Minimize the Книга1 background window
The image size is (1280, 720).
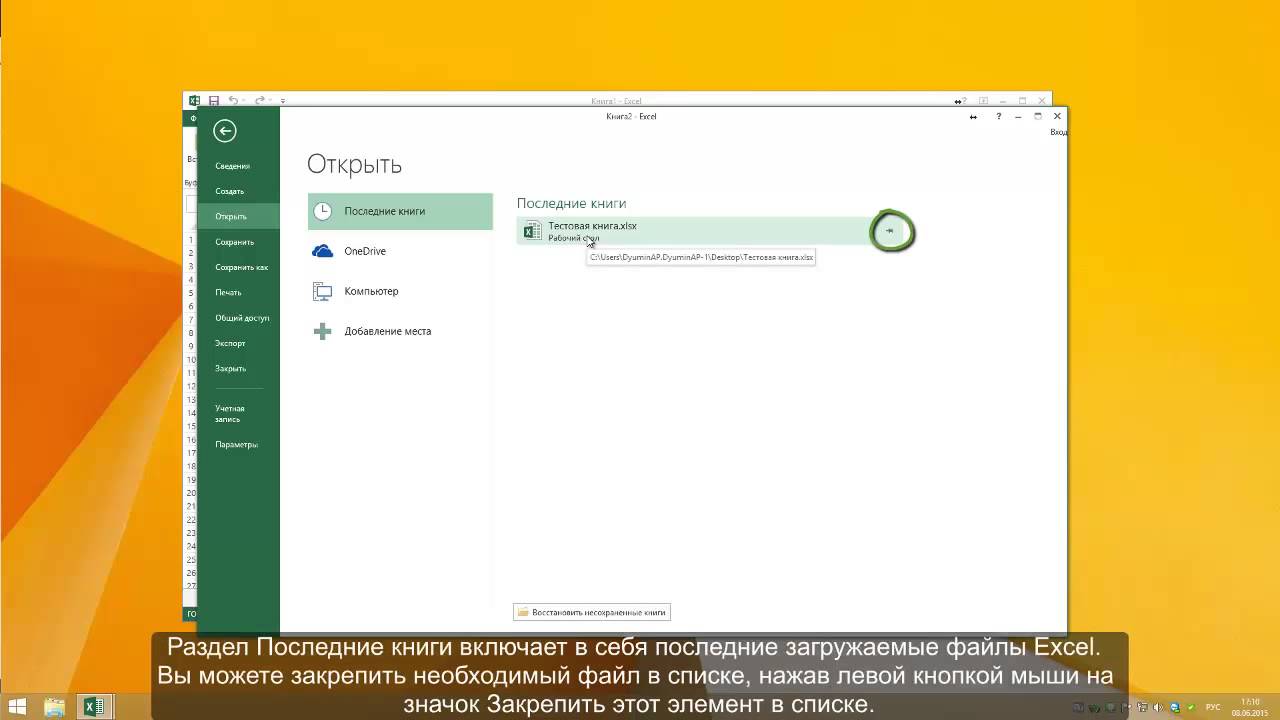coord(1003,101)
